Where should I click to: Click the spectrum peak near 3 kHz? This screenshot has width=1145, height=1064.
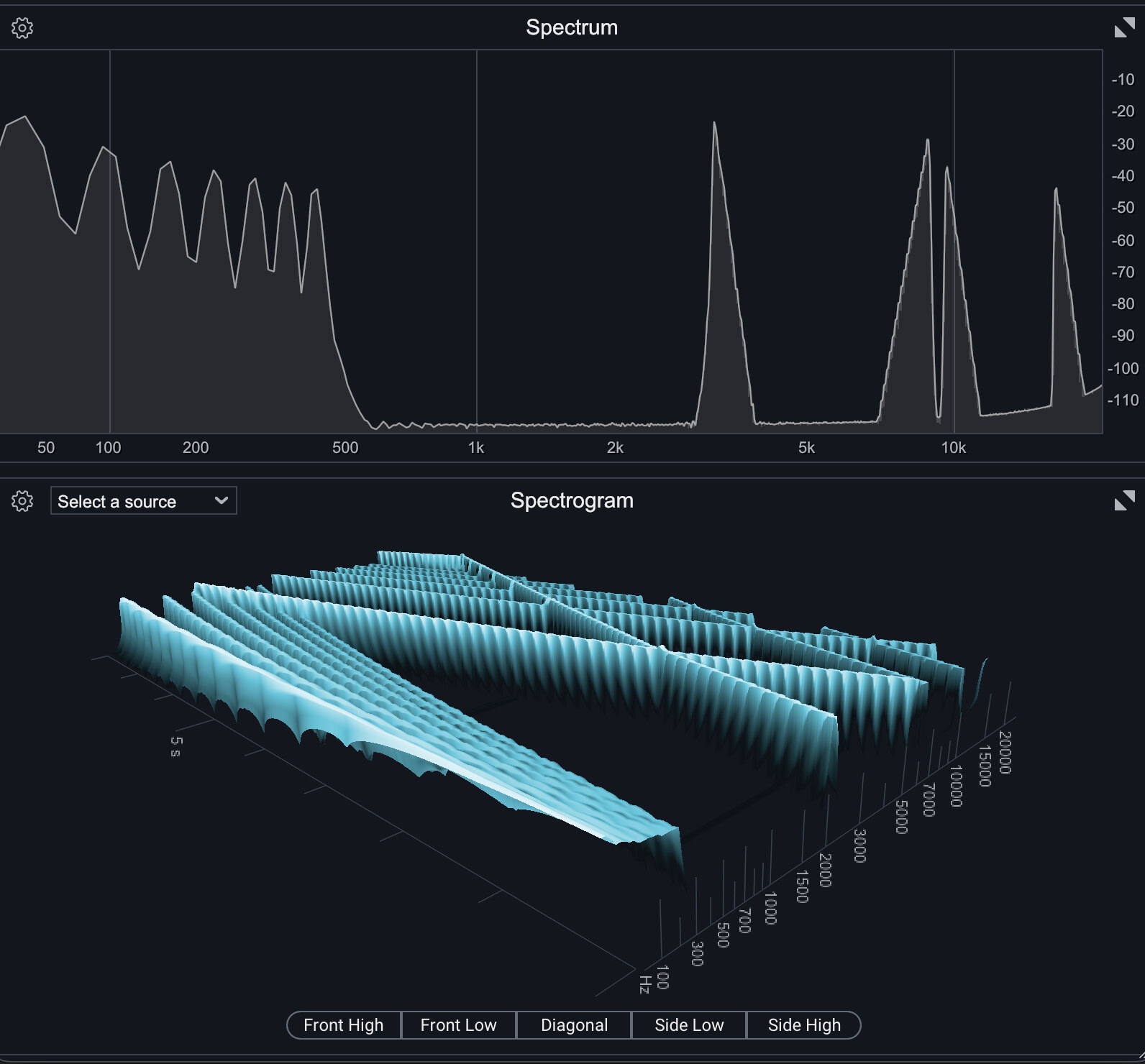[714, 126]
